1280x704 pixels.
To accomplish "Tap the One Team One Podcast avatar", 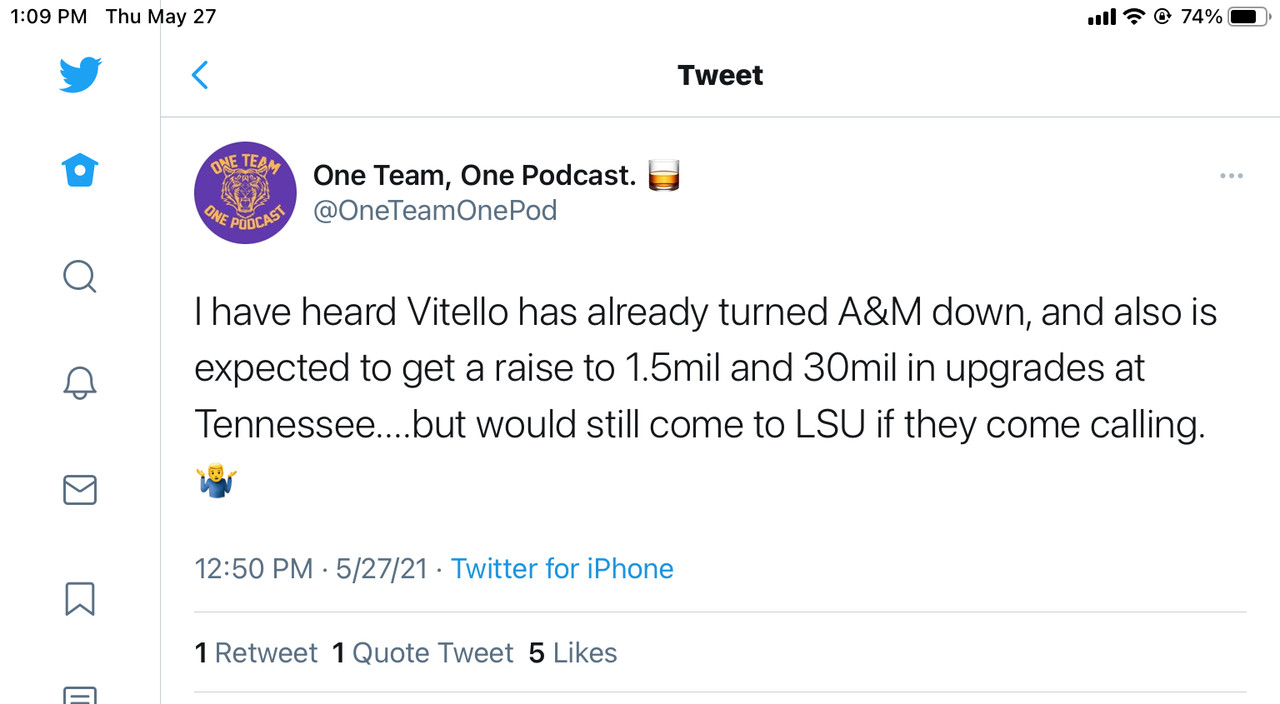I will [245, 193].
